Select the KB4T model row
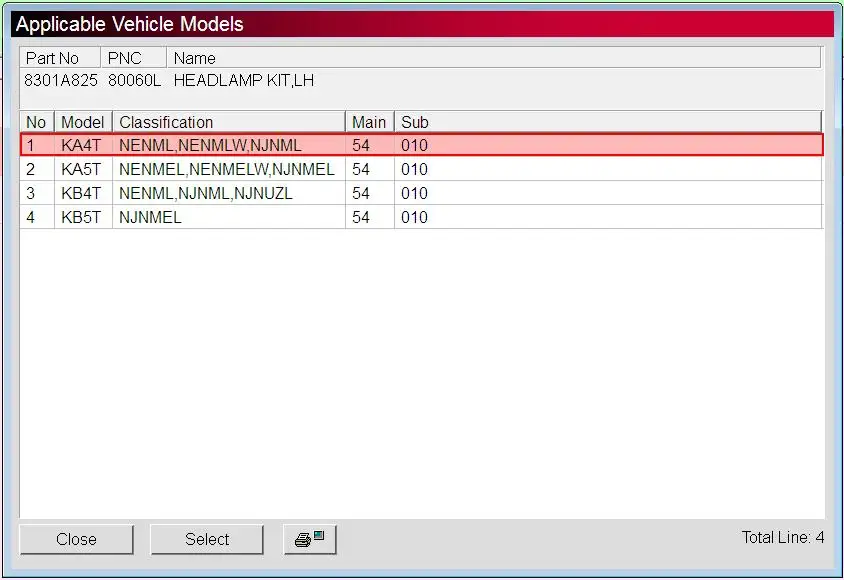 (421, 193)
